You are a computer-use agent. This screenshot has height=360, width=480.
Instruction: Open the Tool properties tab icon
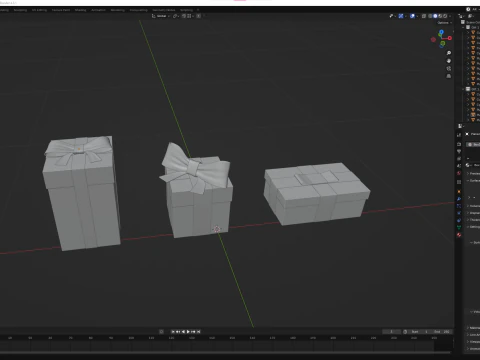coord(459,135)
